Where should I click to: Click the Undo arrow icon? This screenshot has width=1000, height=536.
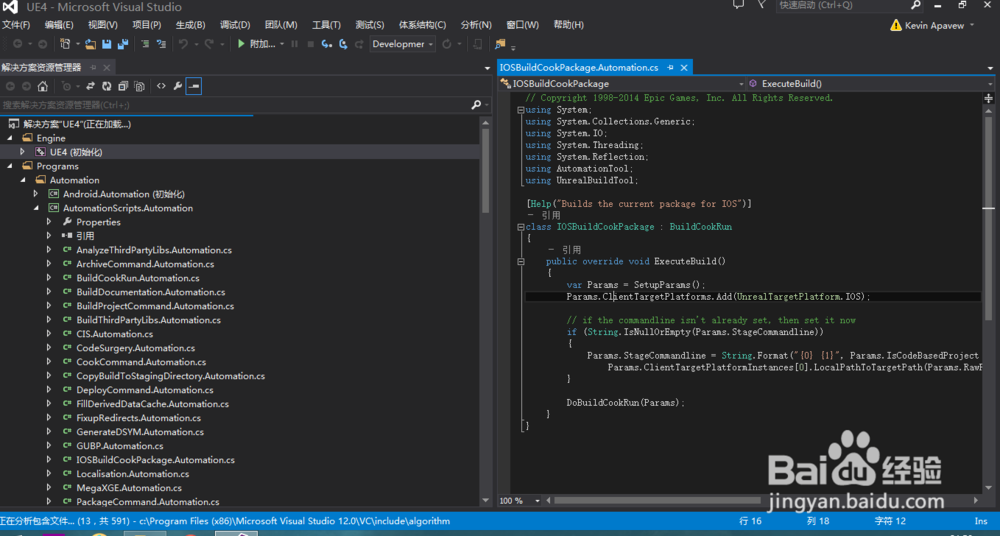pyautogui.click(x=183, y=44)
